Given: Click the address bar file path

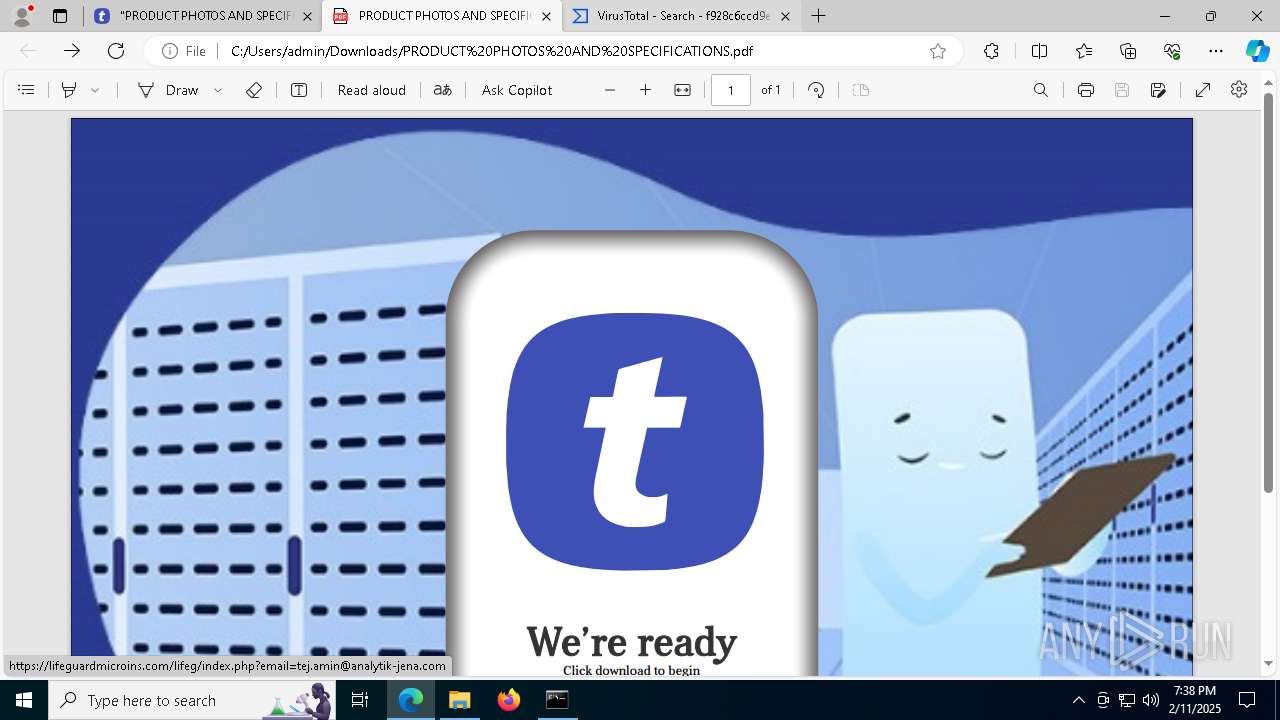Looking at the screenshot, I should [x=491, y=51].
